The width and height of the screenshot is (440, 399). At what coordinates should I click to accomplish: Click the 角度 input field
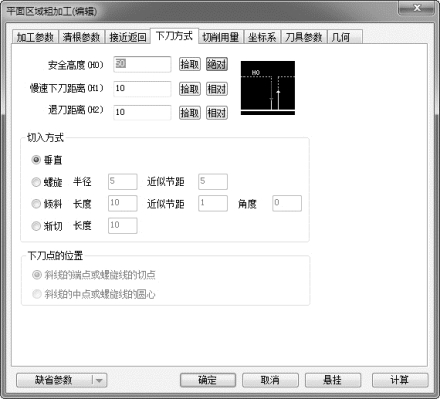tap(287, 203)
